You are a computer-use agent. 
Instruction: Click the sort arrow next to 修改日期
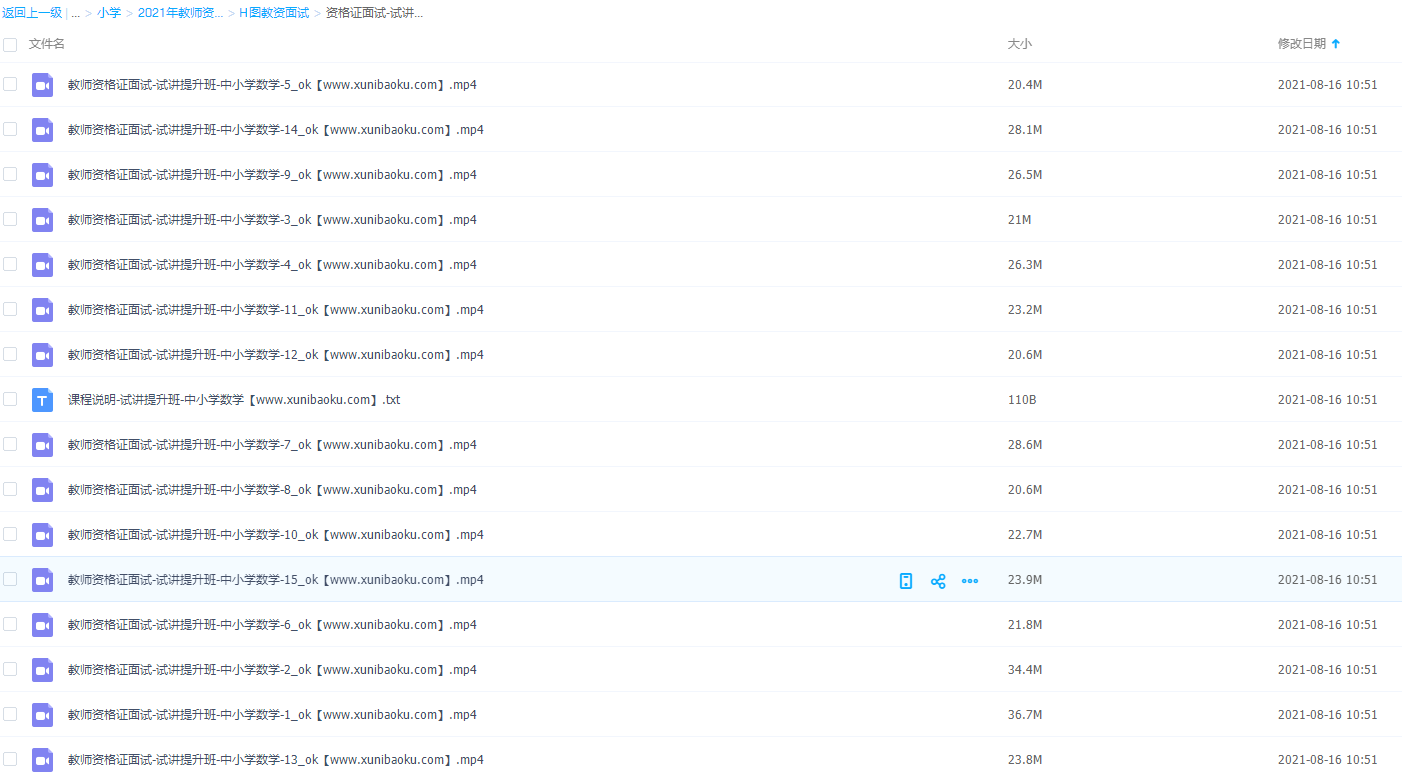pyautogui.click(x=1336, y=44)
